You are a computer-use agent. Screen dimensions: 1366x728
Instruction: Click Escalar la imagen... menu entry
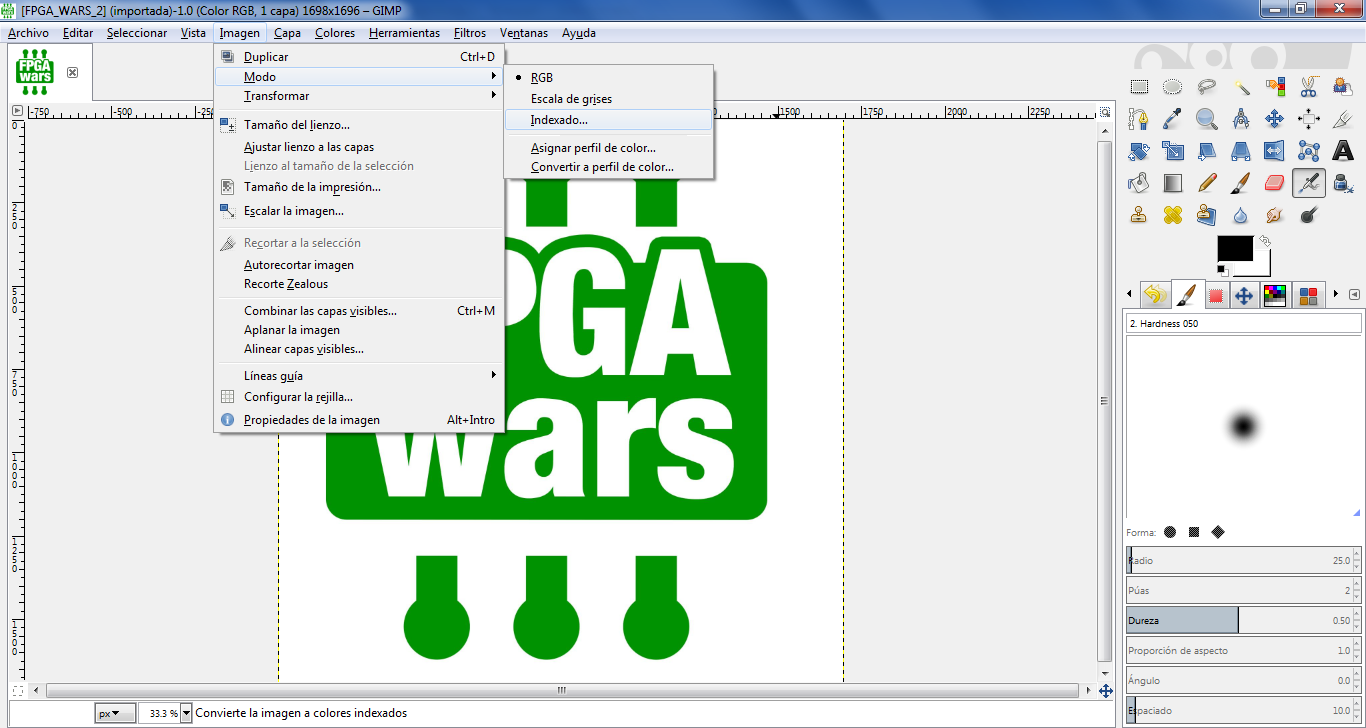point(359,211)
